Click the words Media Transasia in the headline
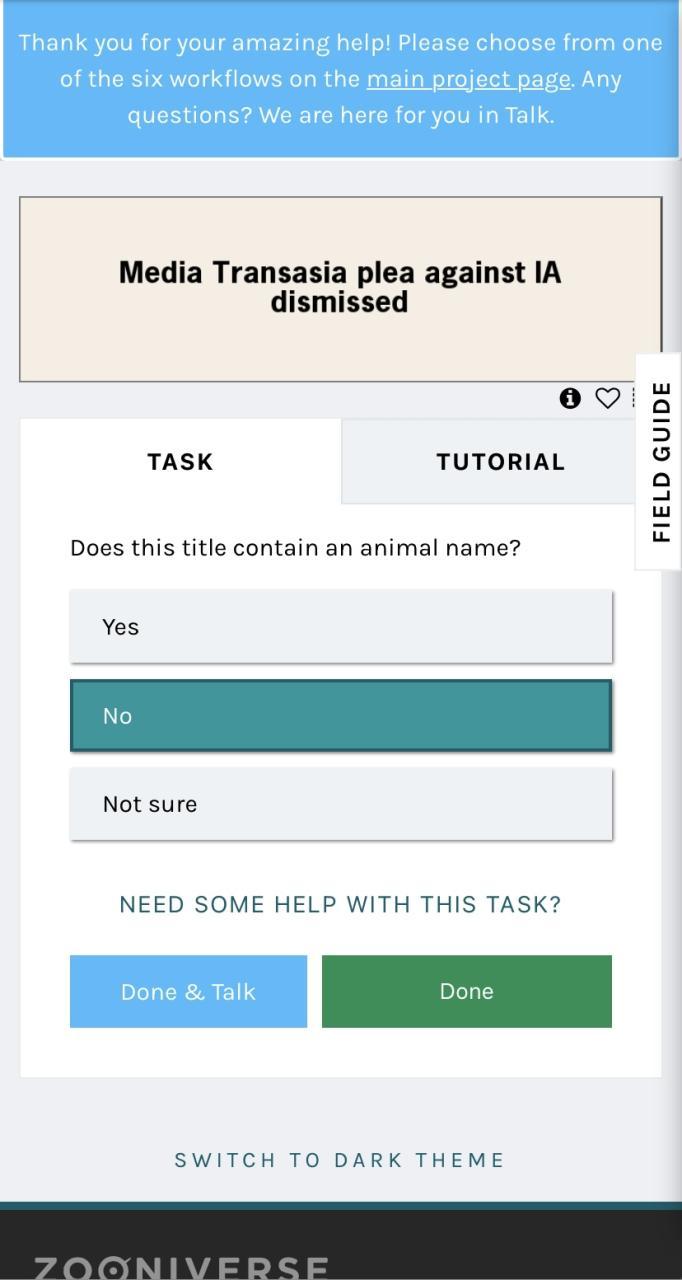Image resolution: width=682 pixels, height=1280 pixels. coord(233,272)
